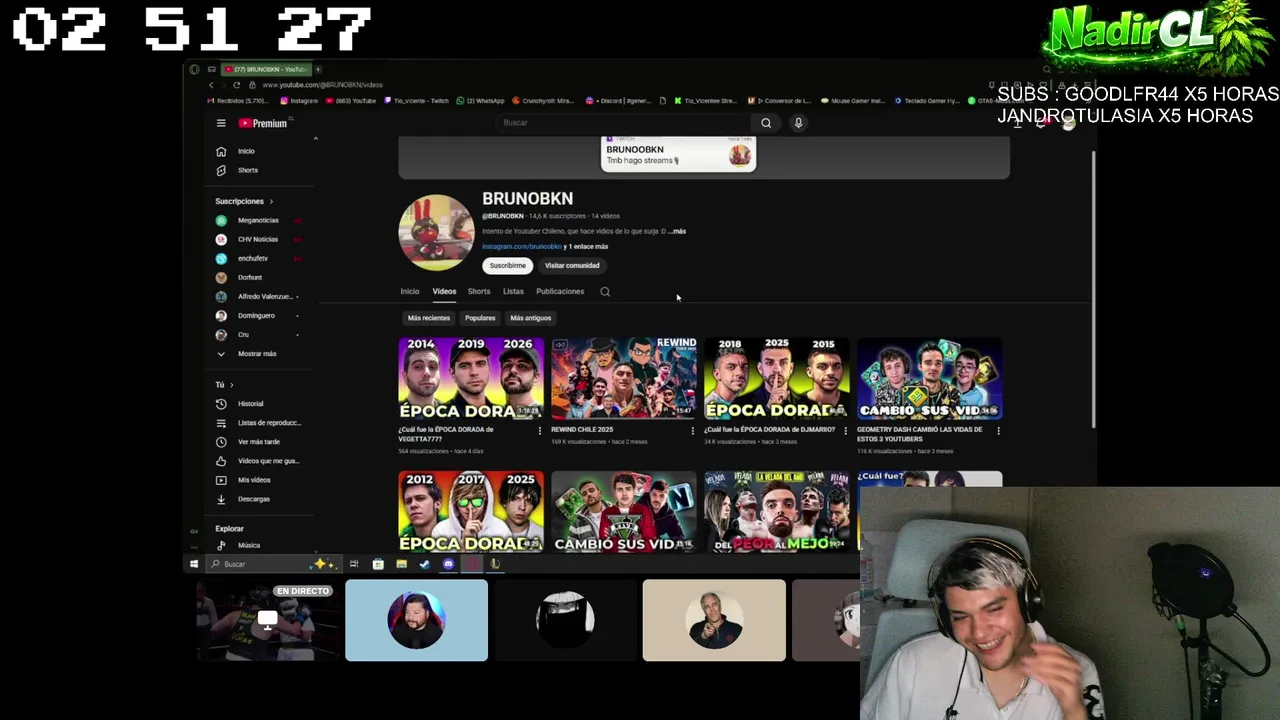Open REWIND CHILE 2025 video thumbnail
The height and width of the screenshot is (720, 1280).
624,379
